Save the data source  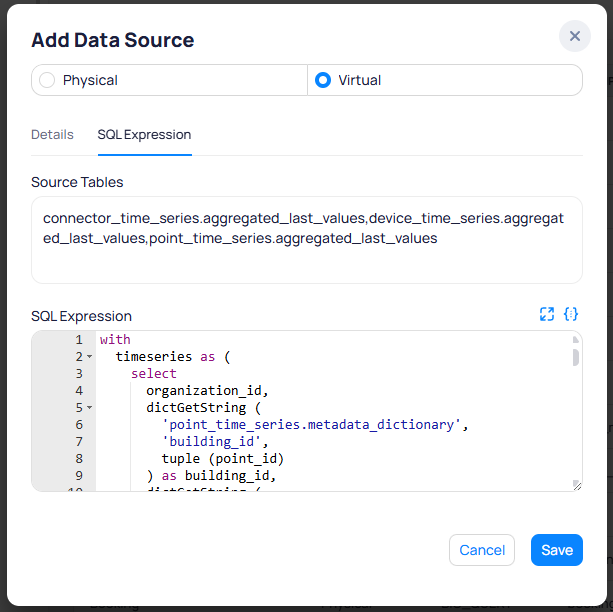pos(557,550)
